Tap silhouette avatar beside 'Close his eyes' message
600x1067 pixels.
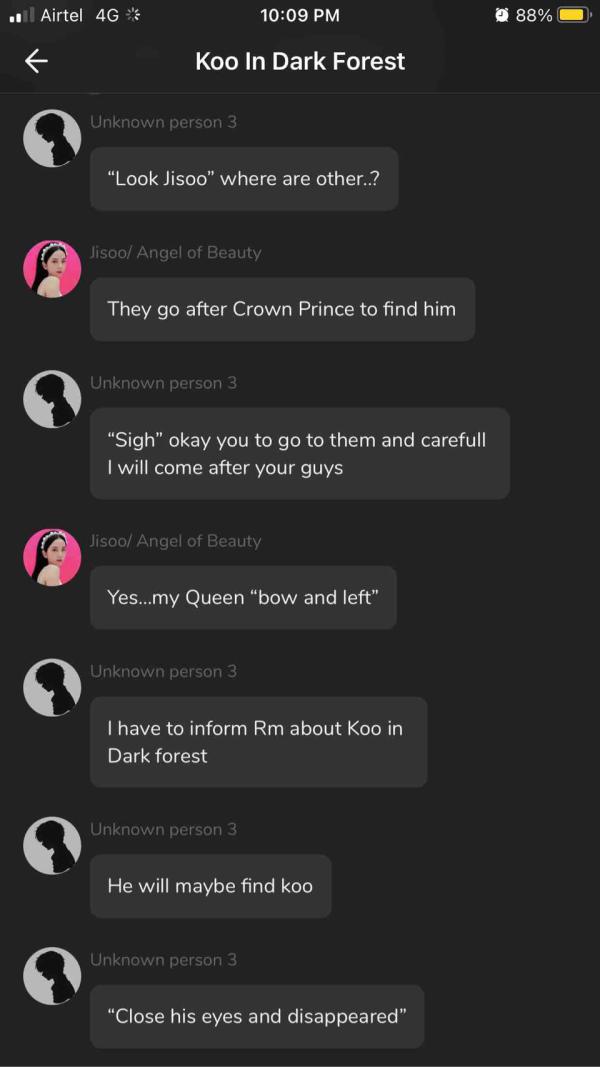click(52, 975)
